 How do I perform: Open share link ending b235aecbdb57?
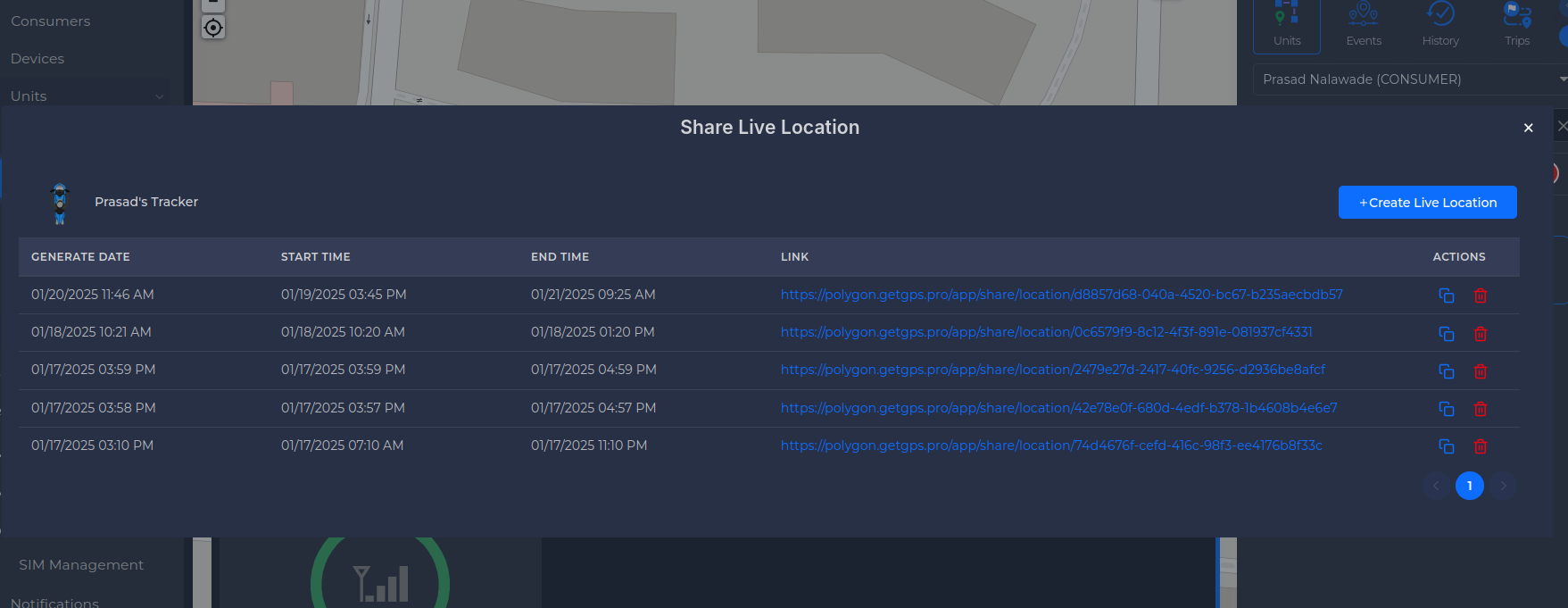1062,295
